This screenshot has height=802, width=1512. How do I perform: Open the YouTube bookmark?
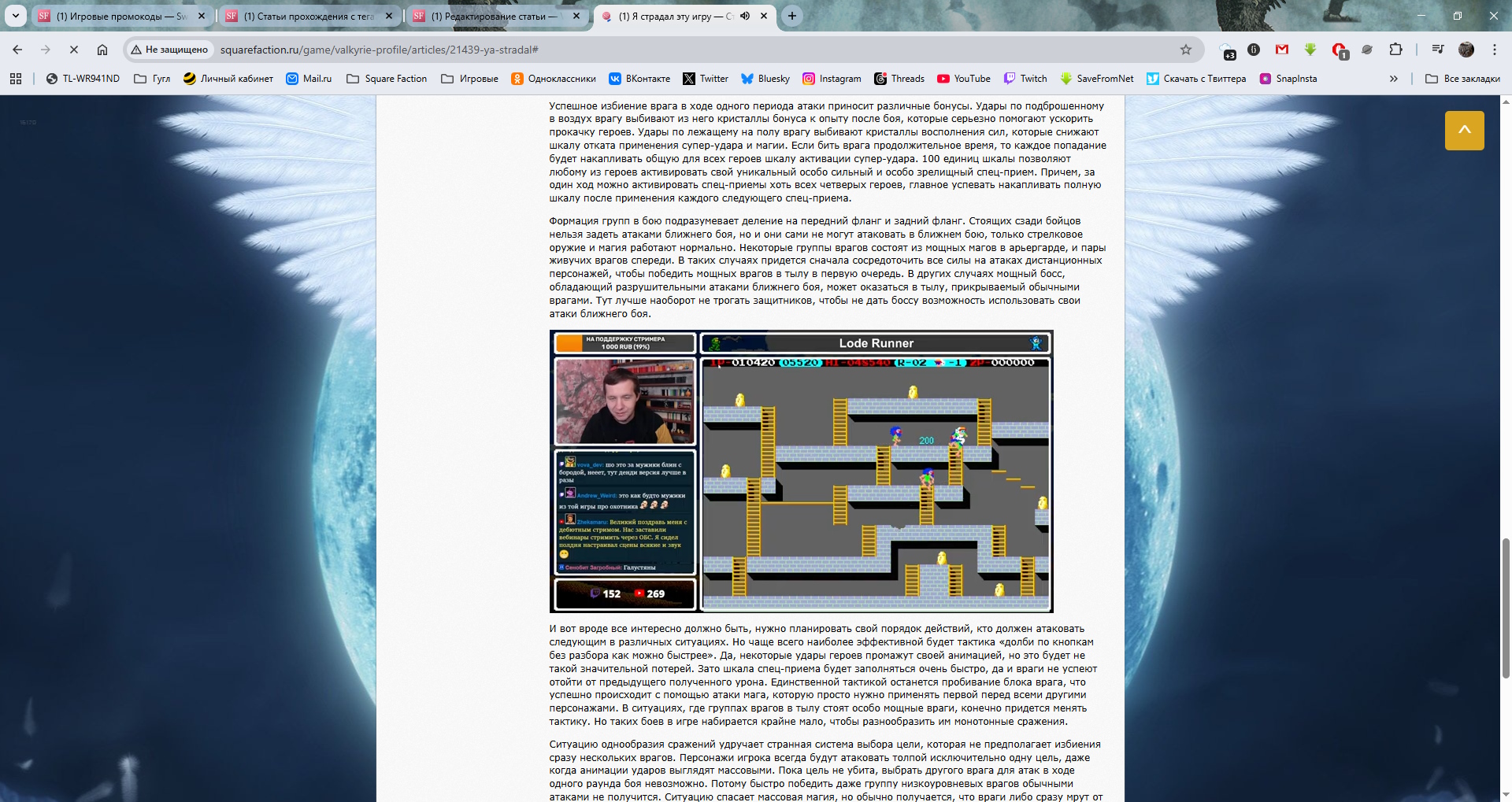coord(964,79)
